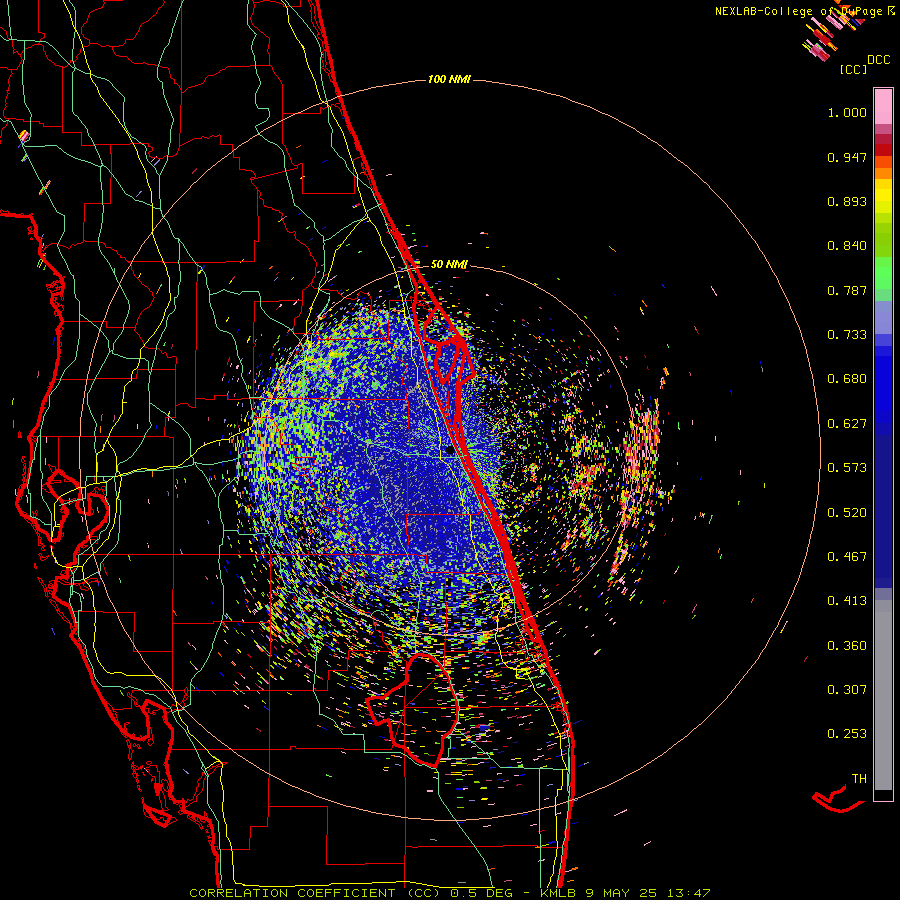Select the 0.787 scale value

tap(847, 290)
